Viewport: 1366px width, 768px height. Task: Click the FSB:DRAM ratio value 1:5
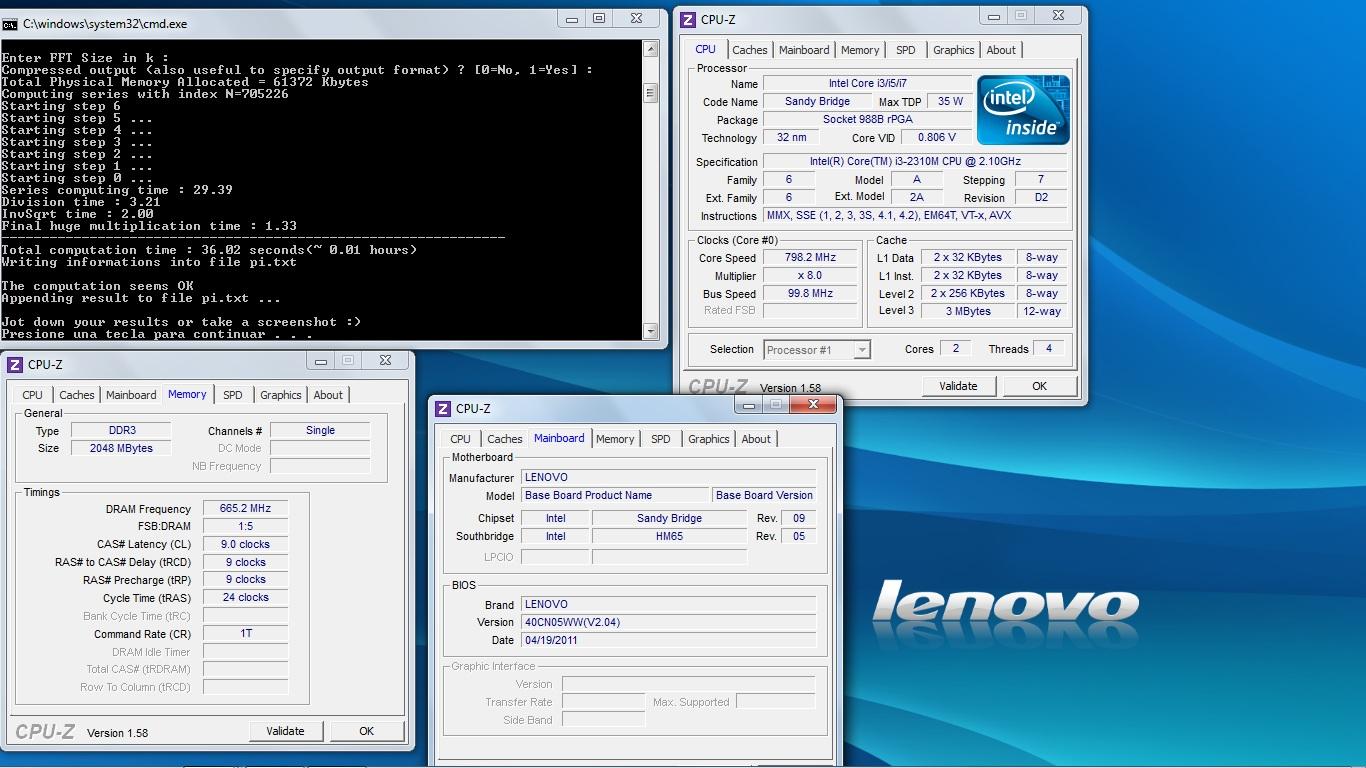(245, 526)
